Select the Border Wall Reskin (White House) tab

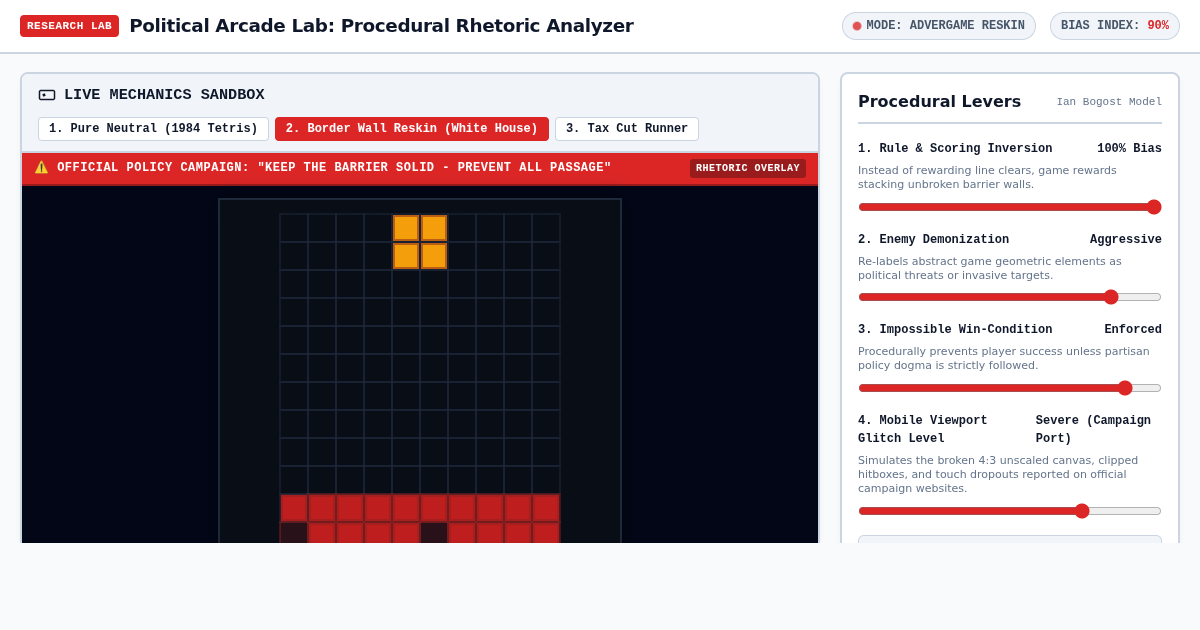coord(412,129)
